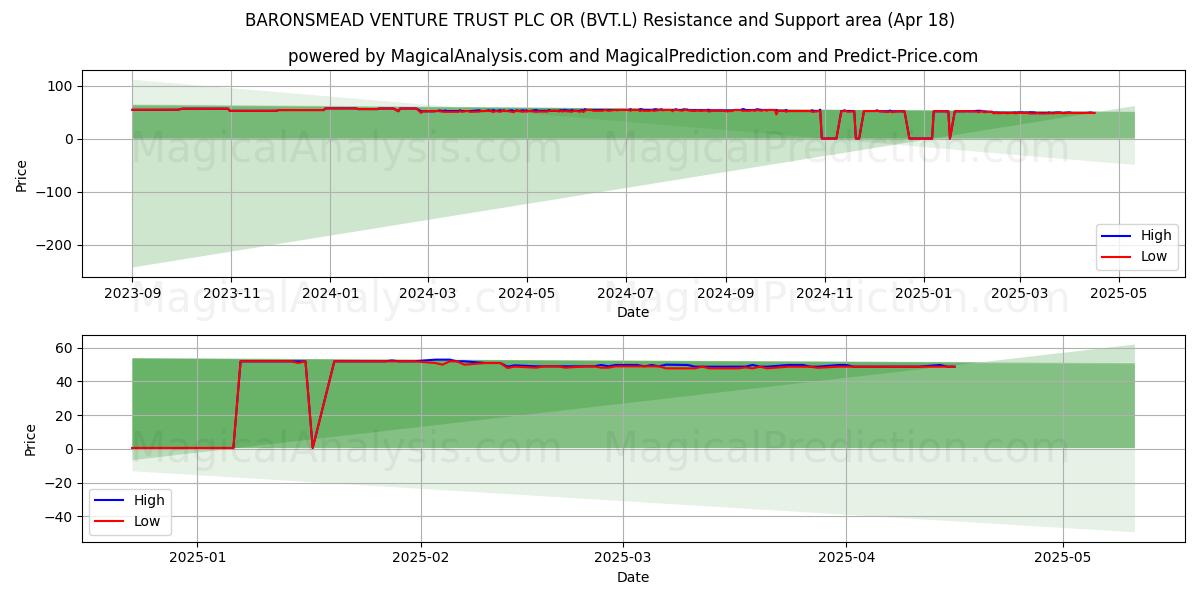This screenshot has height=600, width=1200.
Task: Click the bottom chart y-axis value '60'
Action: point(65,349)
